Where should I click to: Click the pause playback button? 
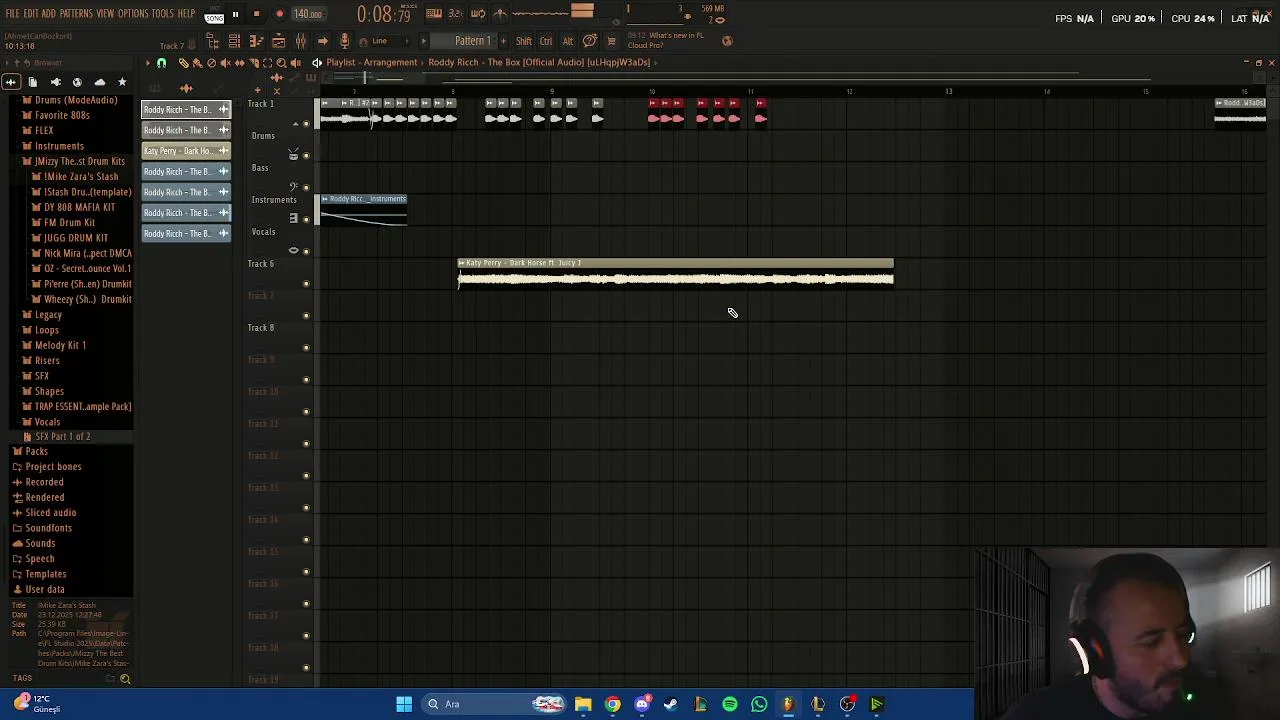(235, 14)
